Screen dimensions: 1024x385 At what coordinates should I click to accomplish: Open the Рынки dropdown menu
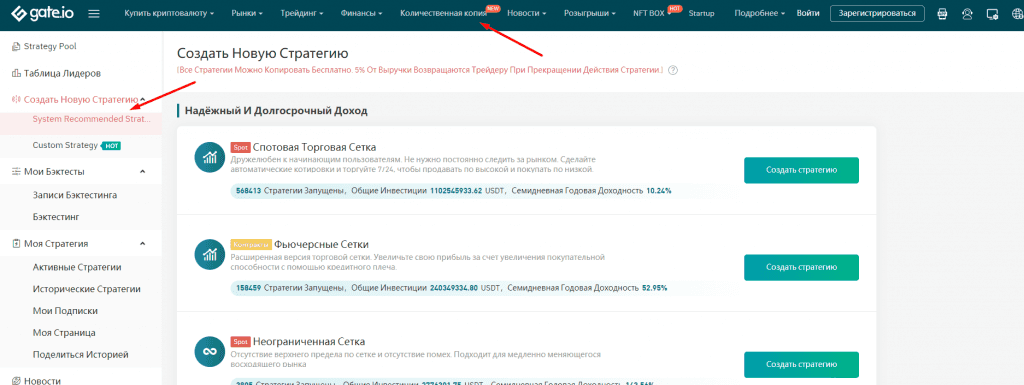pos(248,13)
